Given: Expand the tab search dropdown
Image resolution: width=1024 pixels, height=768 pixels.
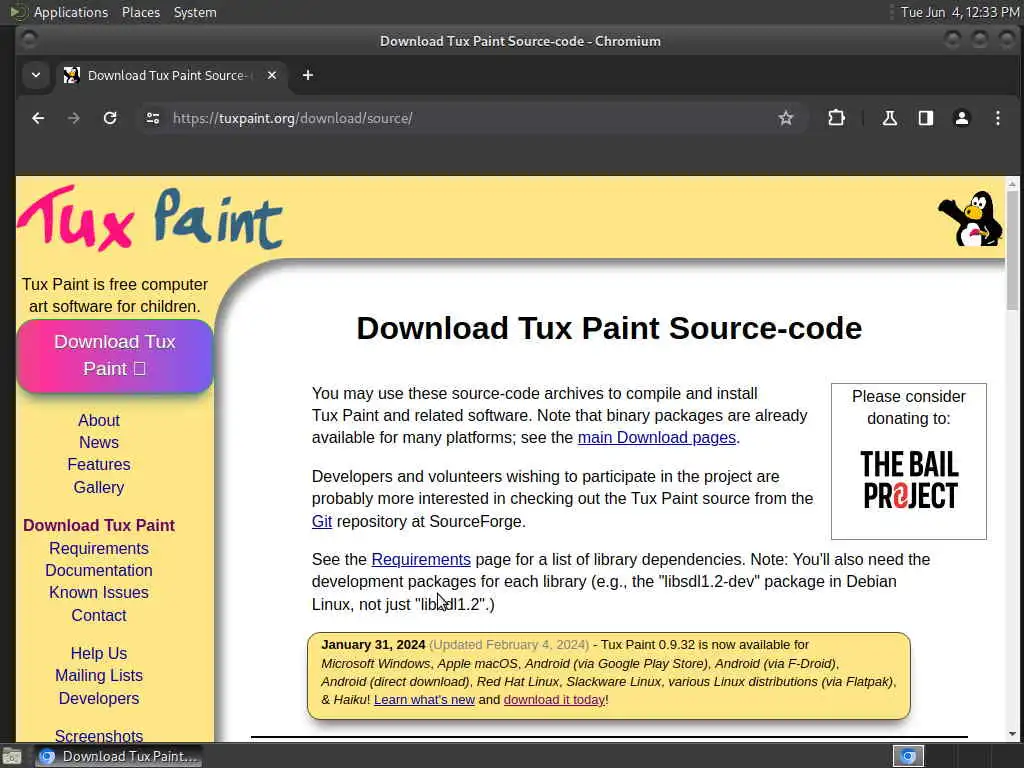Looking at the screenshot, I should [36, 75].
